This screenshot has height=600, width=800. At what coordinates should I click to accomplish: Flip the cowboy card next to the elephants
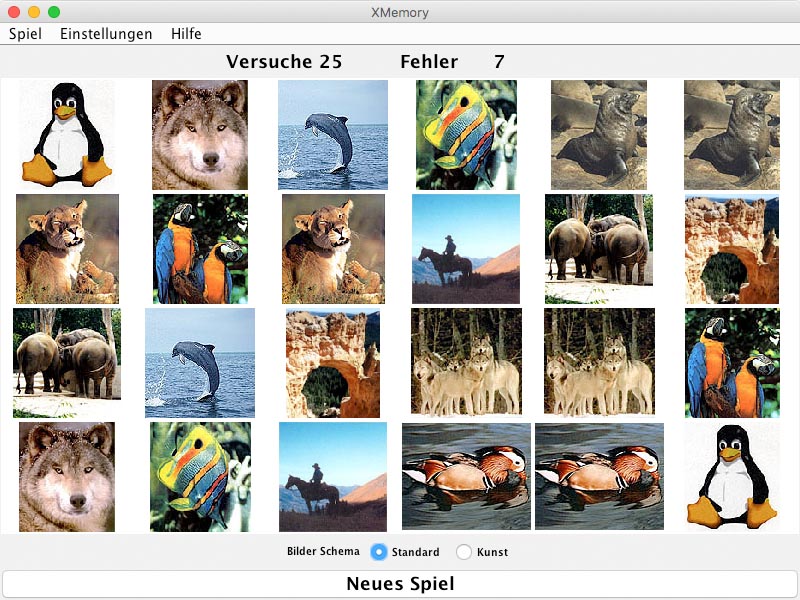click(x=466, y=249)
